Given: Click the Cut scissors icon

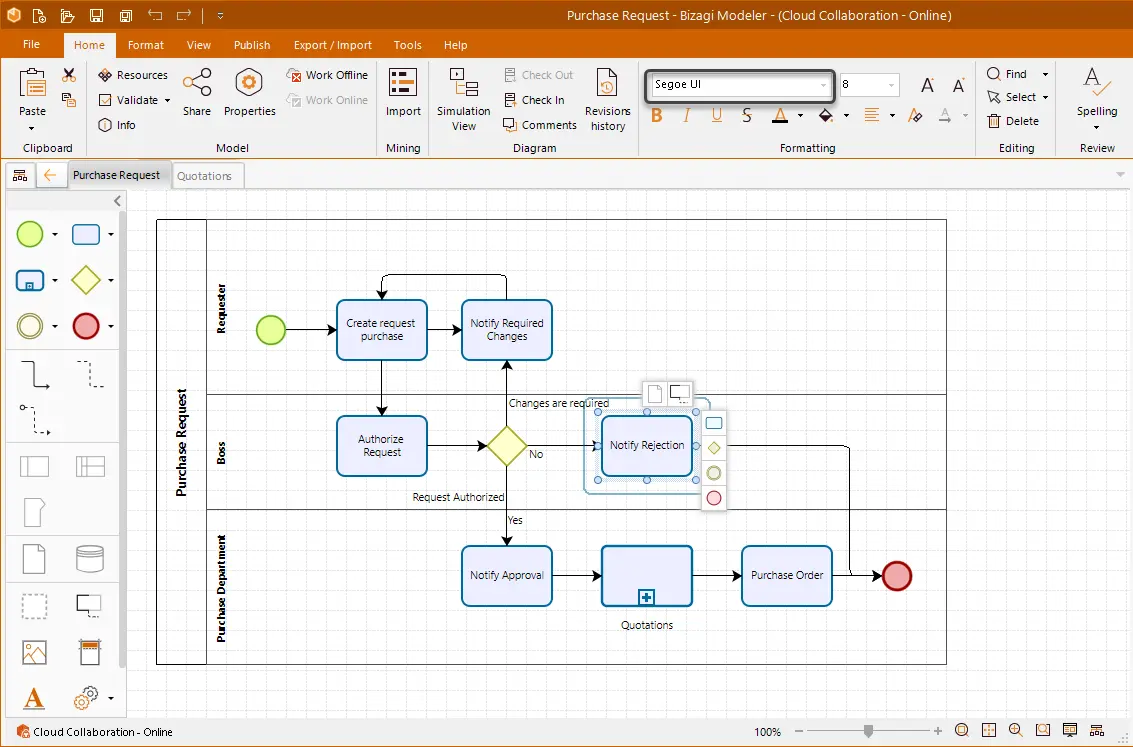Looking at the screenshot, I should [x=69, y=74].
